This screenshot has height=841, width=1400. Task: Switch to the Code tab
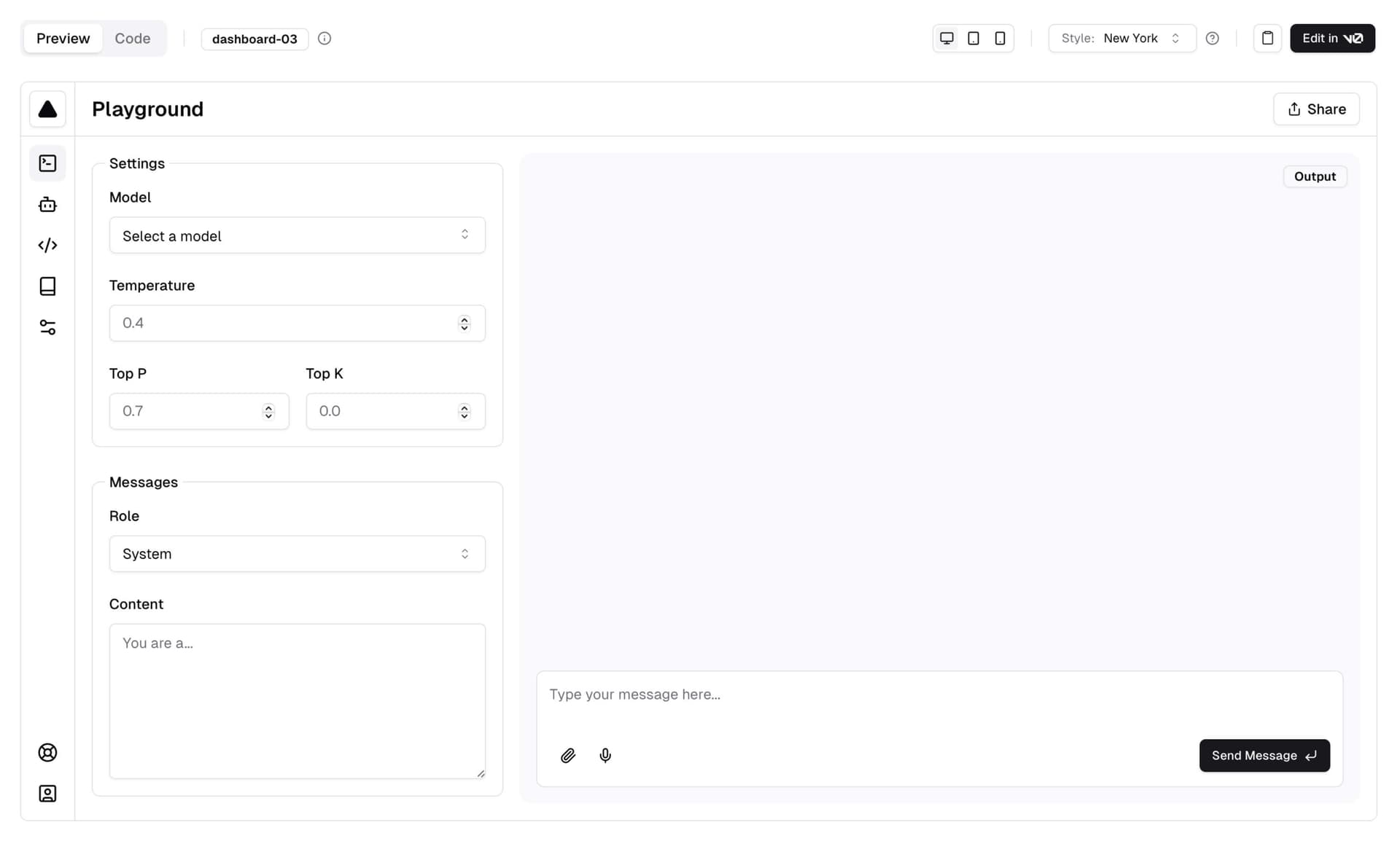tap(132, 39)
